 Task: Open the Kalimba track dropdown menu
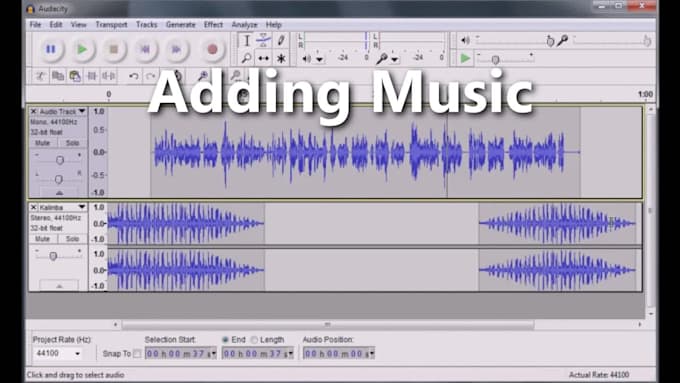(82, 207)
